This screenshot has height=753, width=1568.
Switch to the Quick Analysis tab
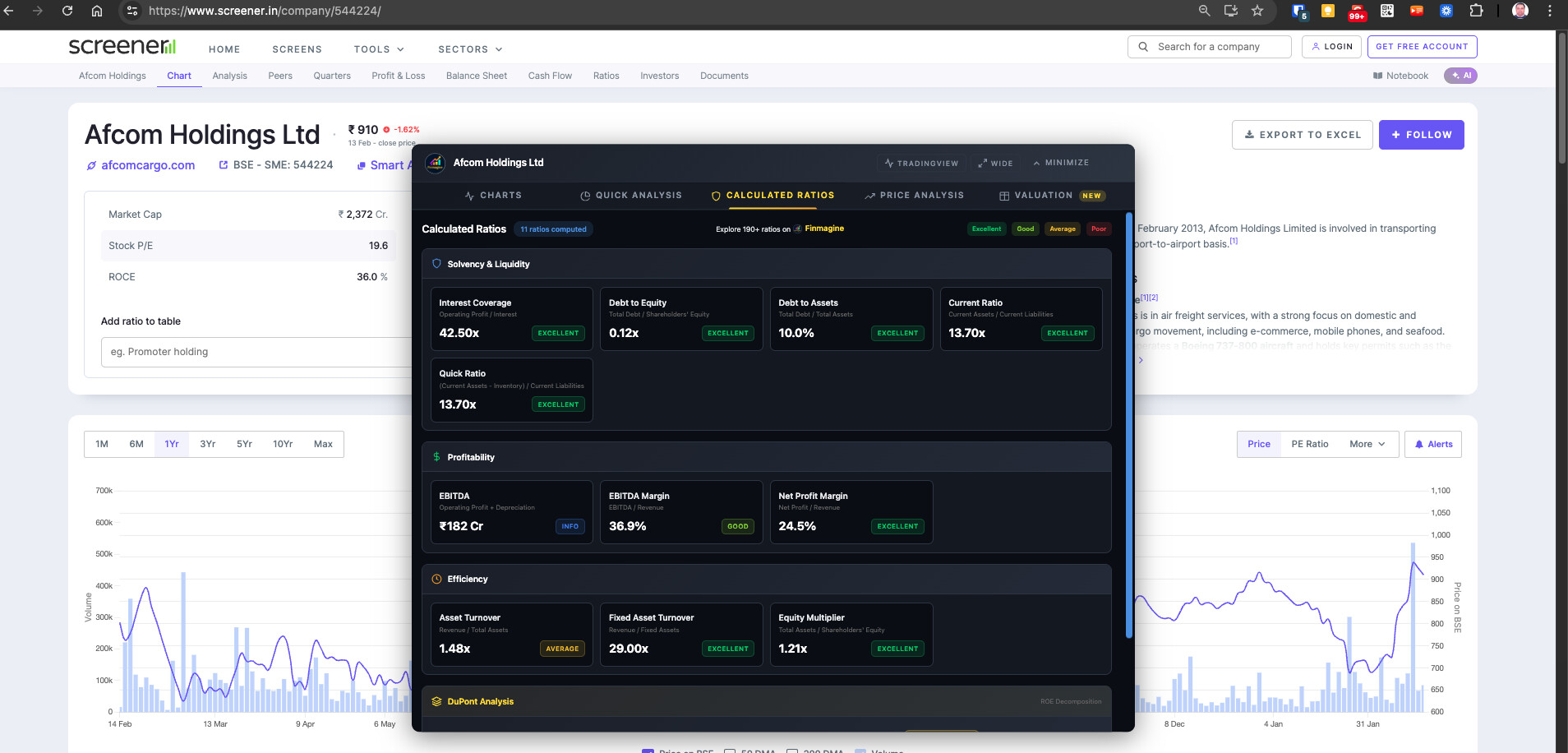(631, 196)
